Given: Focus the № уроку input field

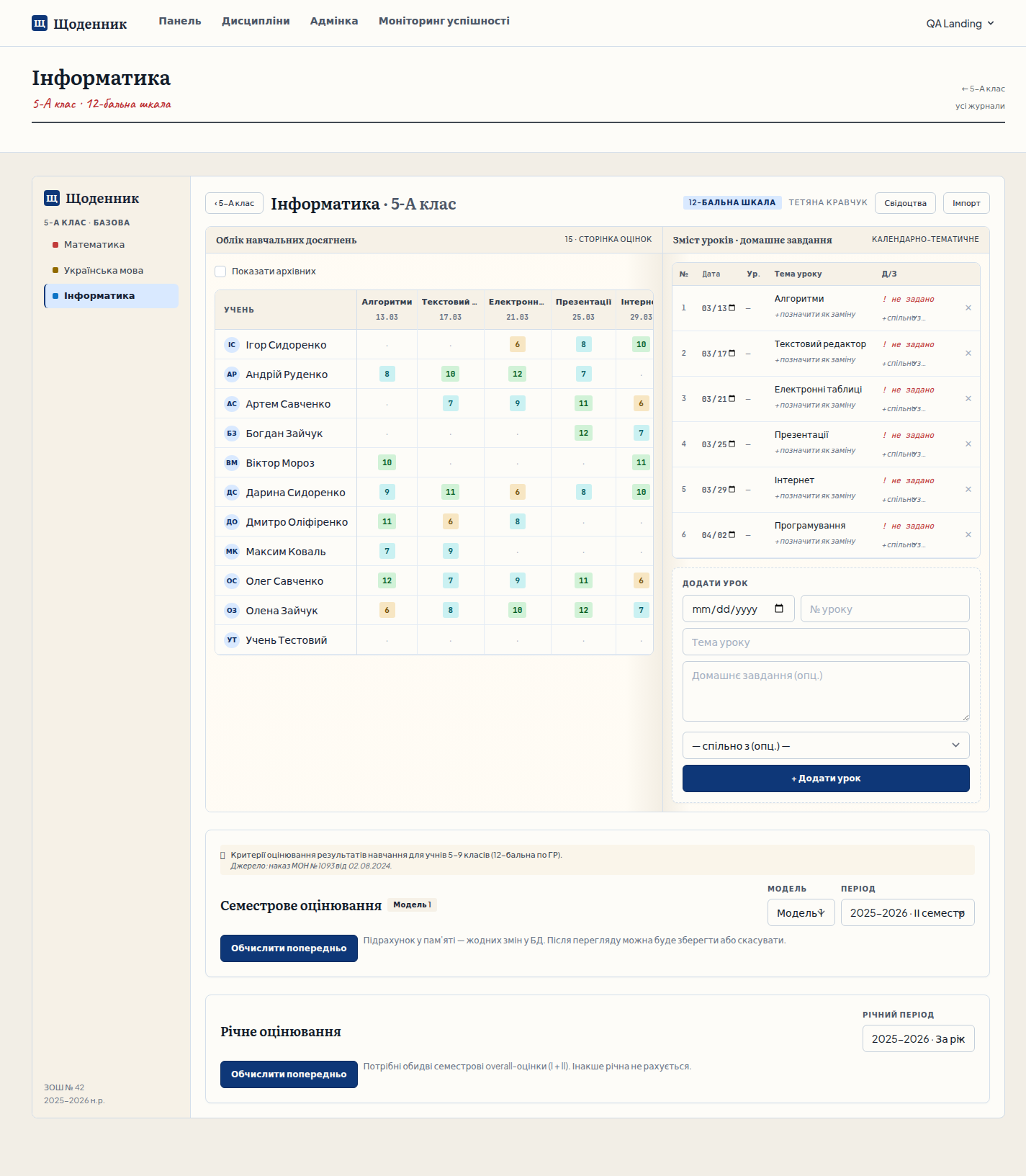Looking at the screenshot, I should pos(885,609).
